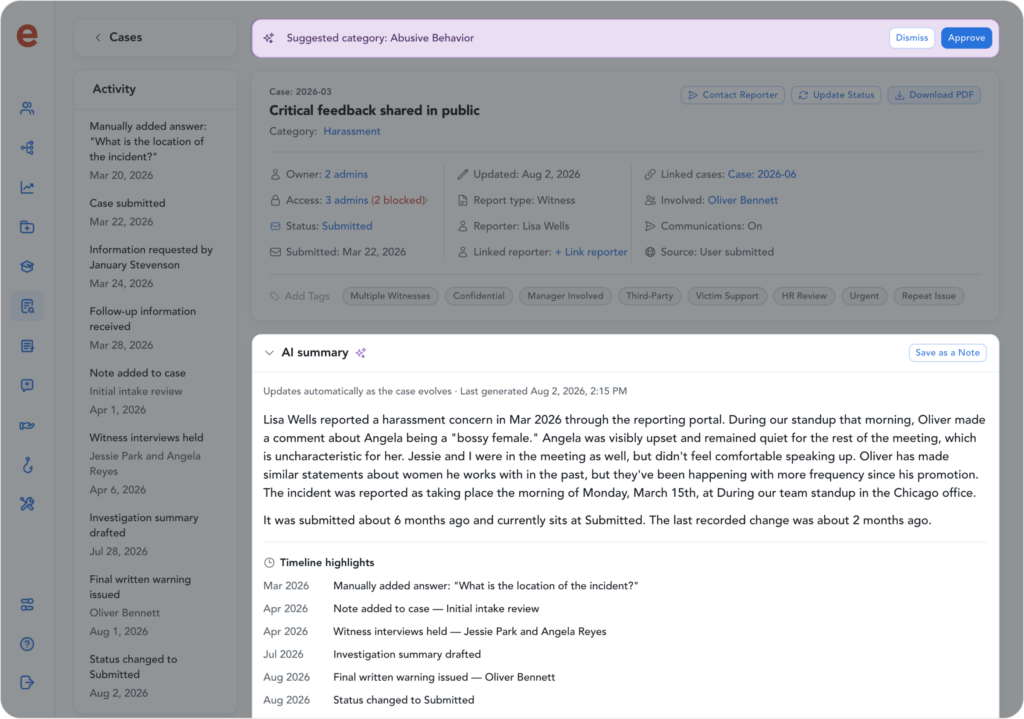Collapse the AI summary section

(269, 353)
